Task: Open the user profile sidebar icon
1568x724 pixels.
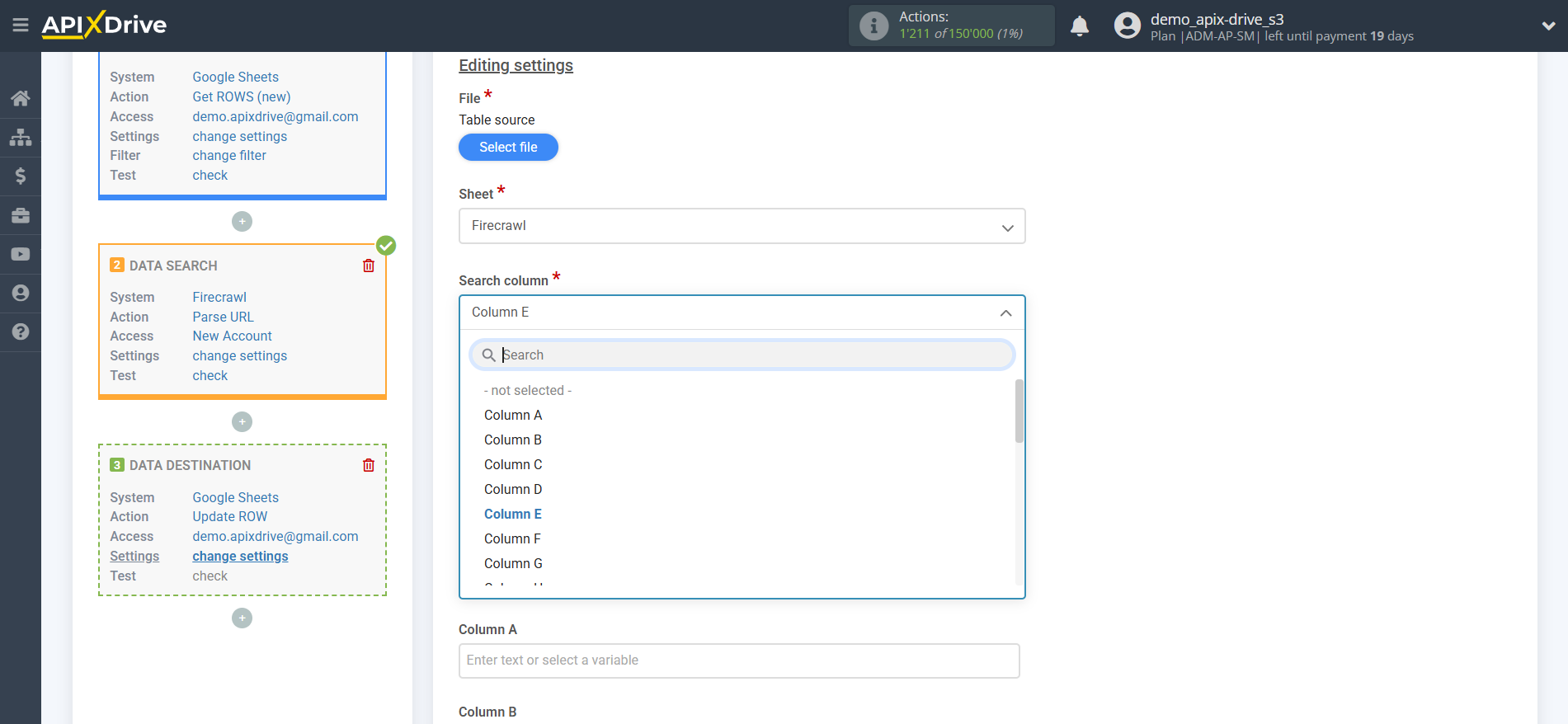Action: (x=21, y=293)
